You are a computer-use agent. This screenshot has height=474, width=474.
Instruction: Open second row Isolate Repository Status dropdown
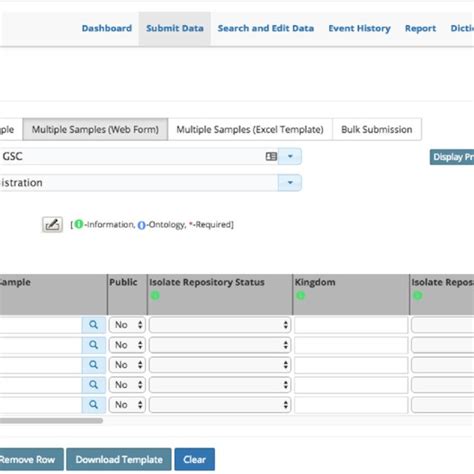(220, 345)
